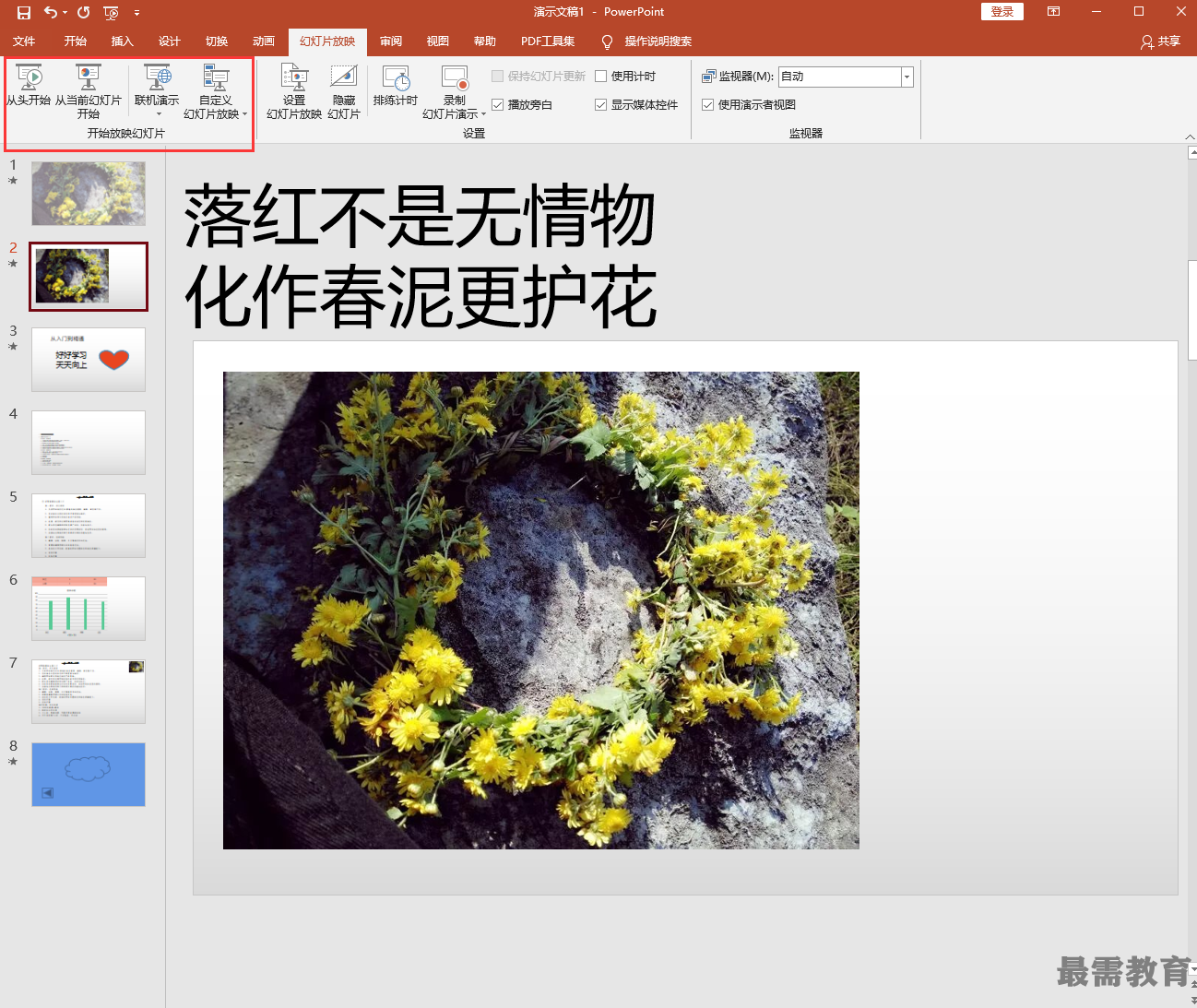Select slide 3 thumbnail with heart

pos(89,360)
